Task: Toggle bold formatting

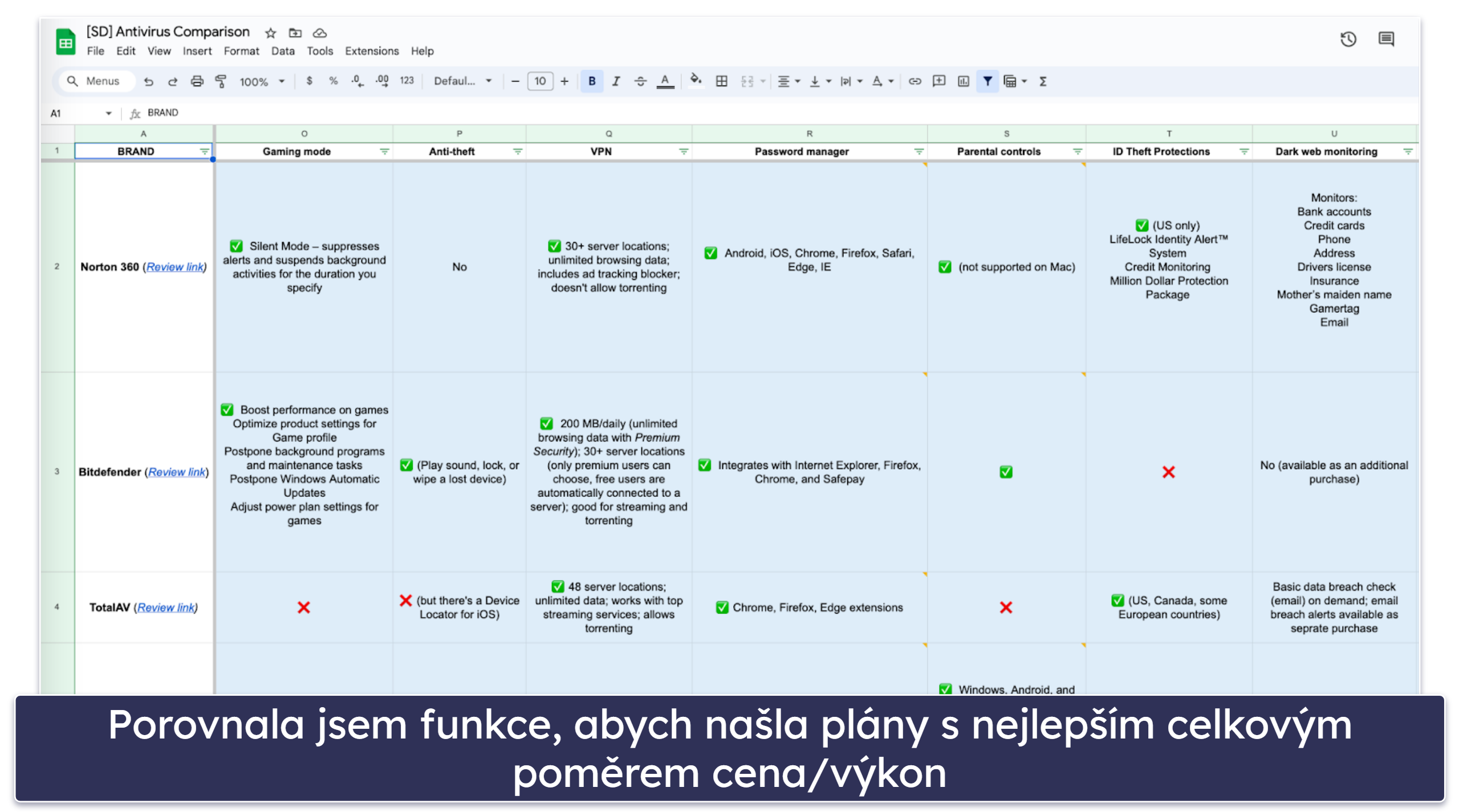Action: [x=592, y=81]
